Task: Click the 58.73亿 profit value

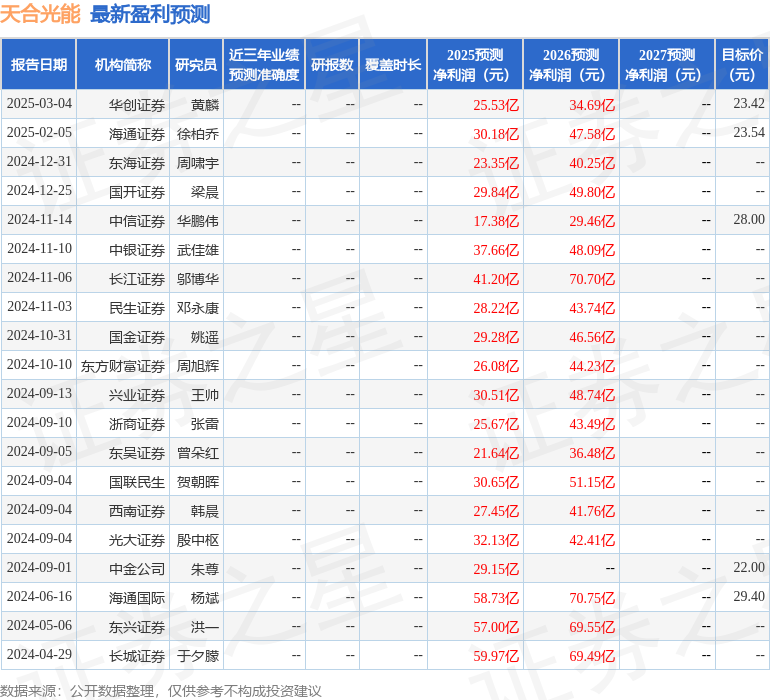Action: (496, 598)
